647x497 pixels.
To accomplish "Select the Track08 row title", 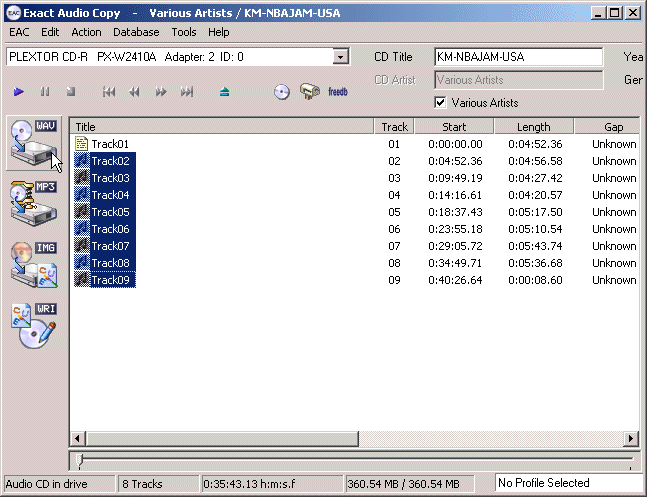I will 111,263.
